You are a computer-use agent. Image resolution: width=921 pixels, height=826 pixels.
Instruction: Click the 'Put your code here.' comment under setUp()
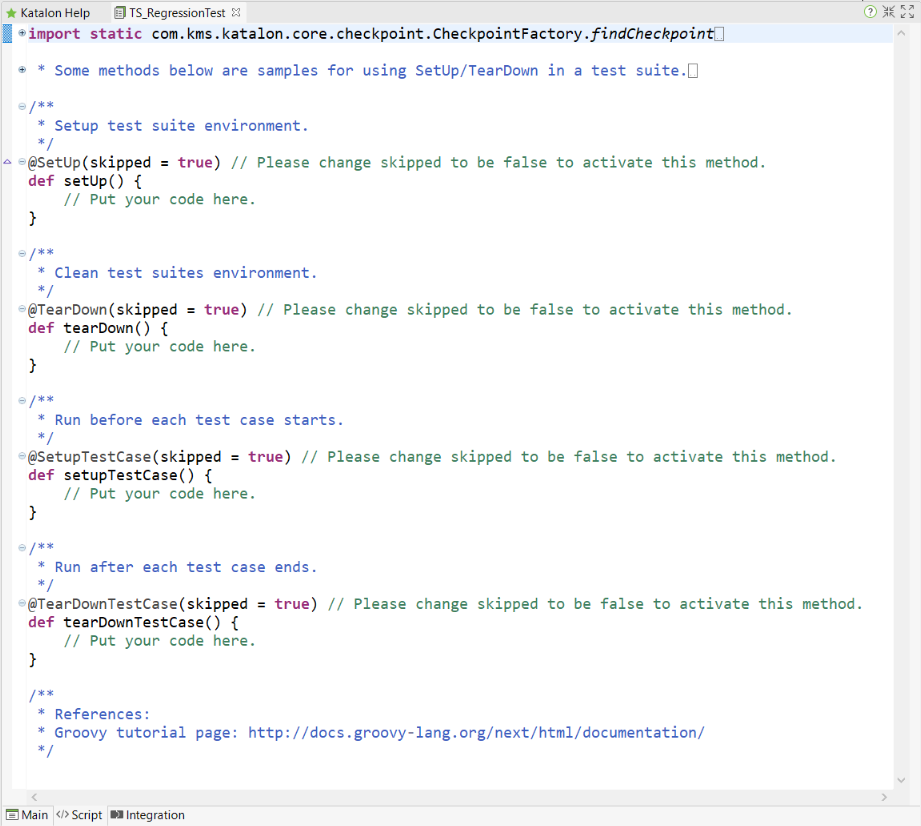click(x=160, y=199)
